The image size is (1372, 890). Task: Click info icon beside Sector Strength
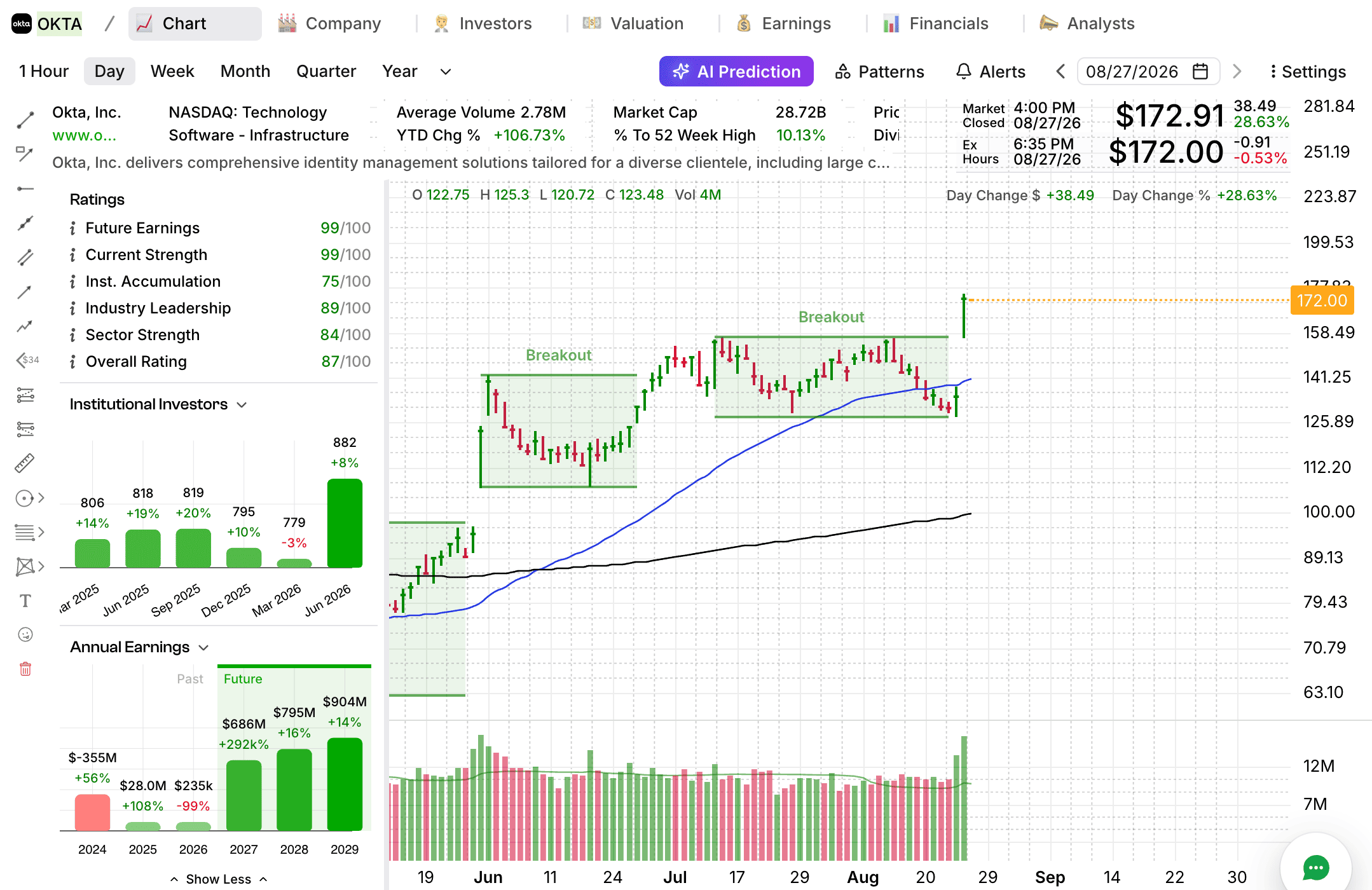point(72,335)
